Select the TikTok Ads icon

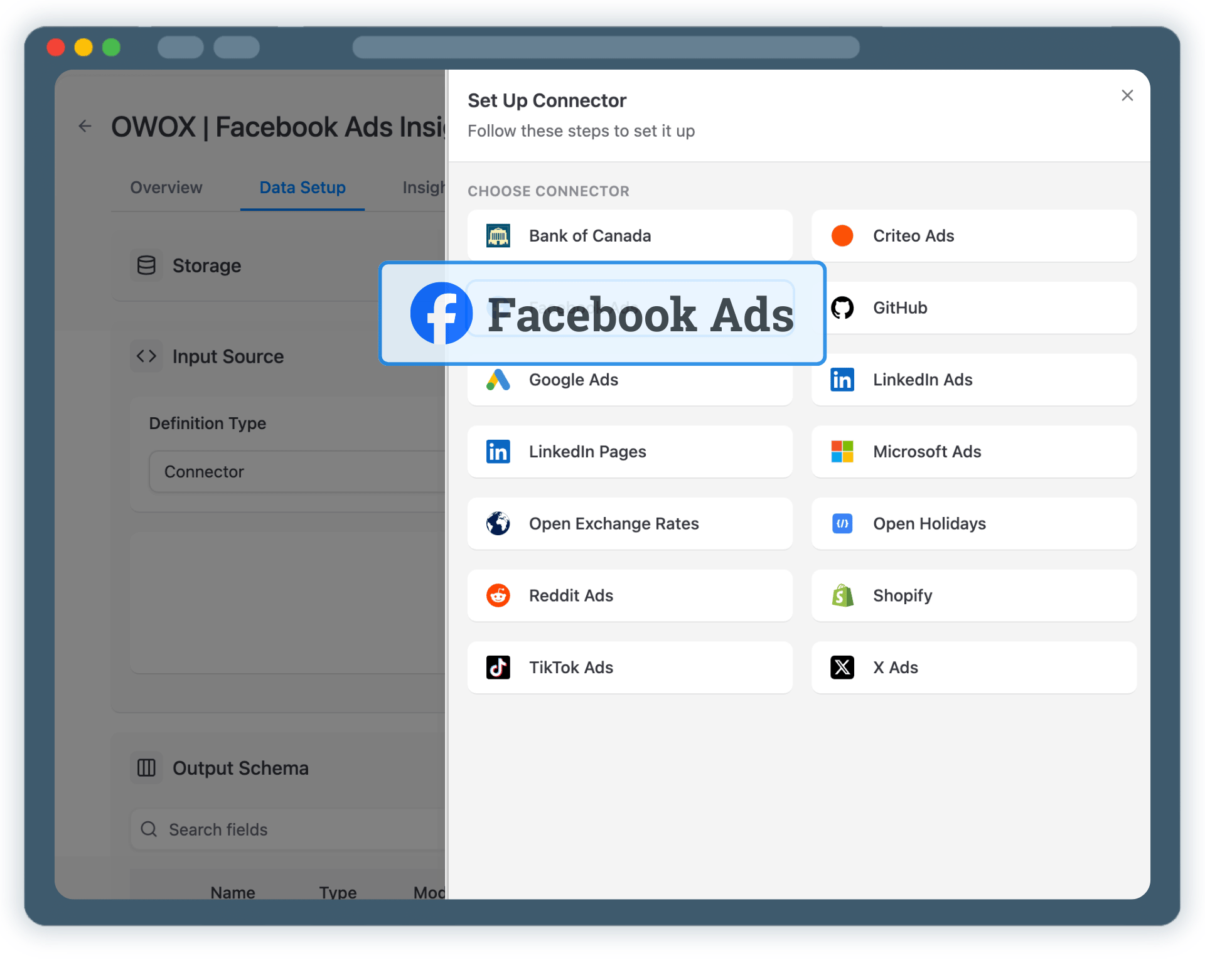tap(498, 667)
